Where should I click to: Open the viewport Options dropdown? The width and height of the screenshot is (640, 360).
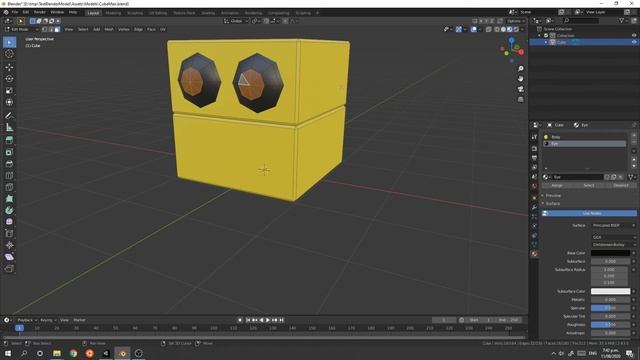516,21
